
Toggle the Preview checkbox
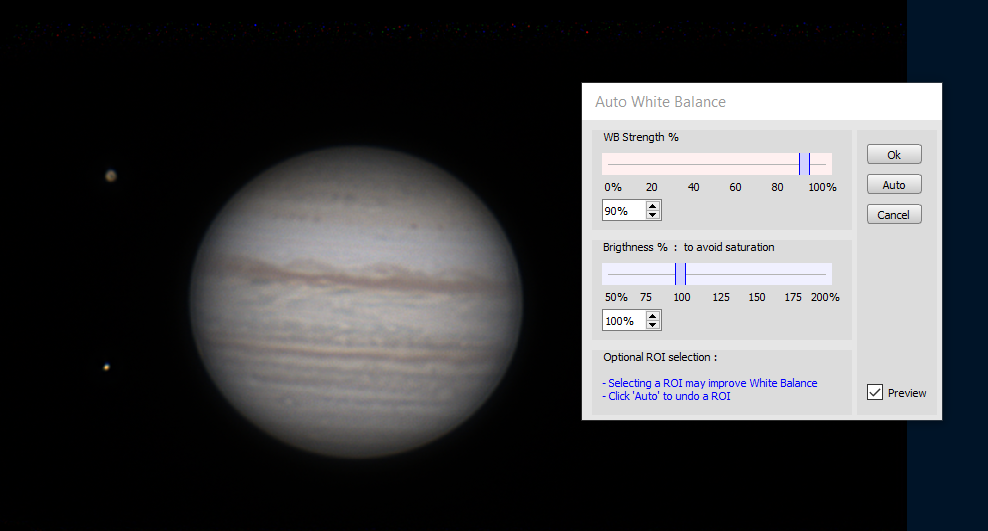tap(875, 392)
